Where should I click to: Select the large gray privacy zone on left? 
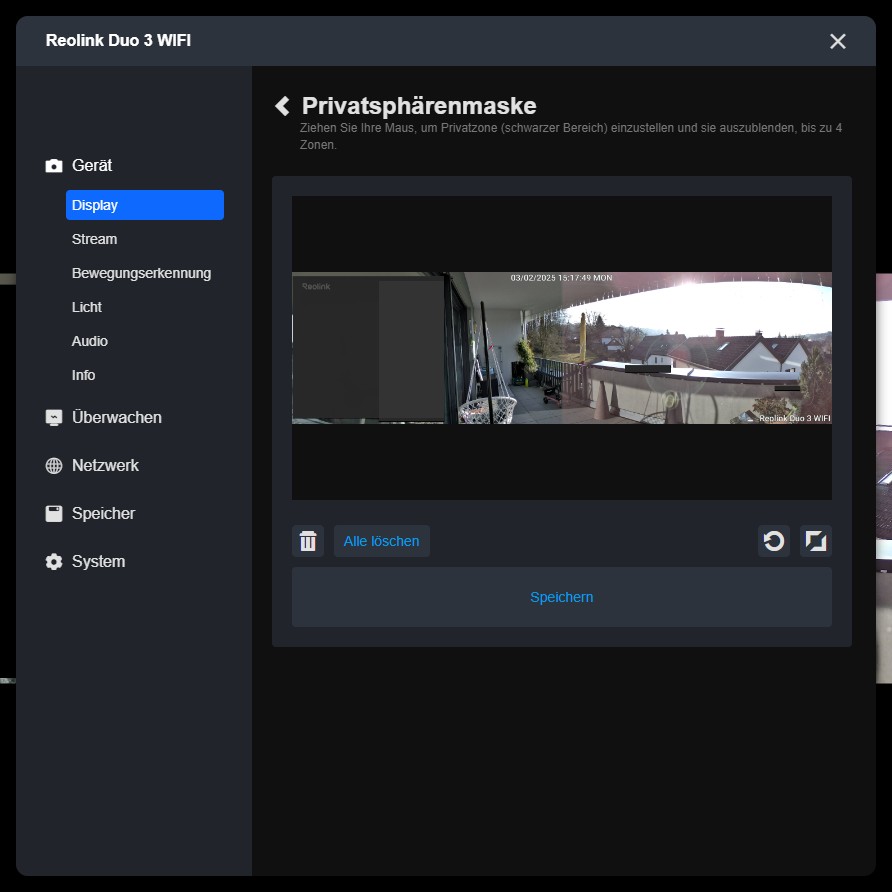click(x=335, y=350)
